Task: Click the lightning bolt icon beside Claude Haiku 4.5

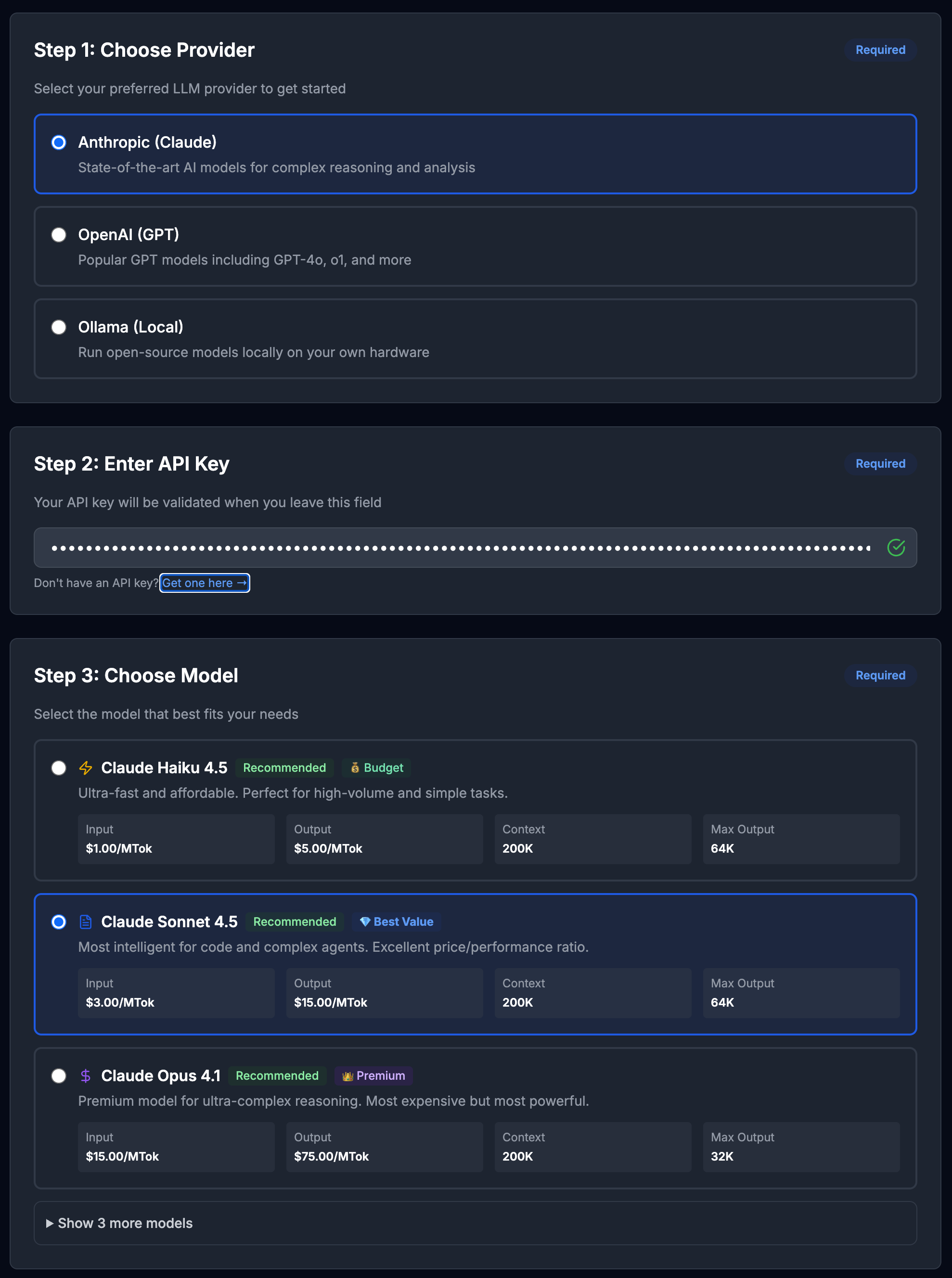Action: (86, 767)
